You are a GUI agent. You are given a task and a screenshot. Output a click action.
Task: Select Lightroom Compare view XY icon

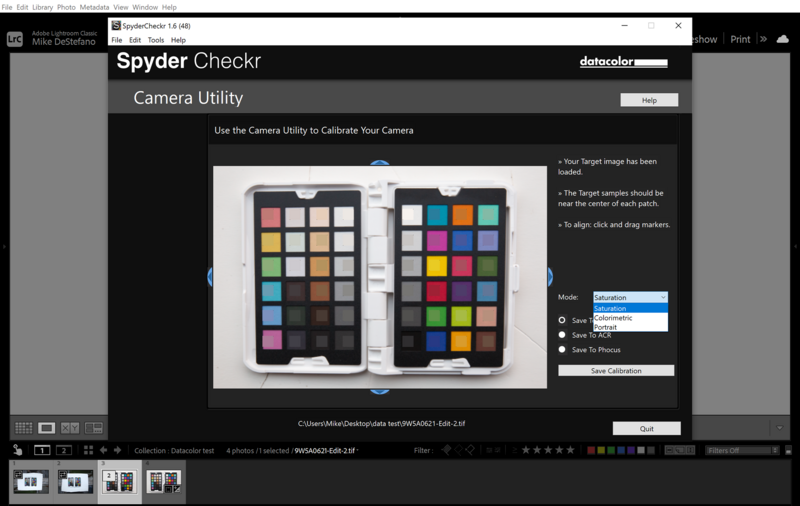(70, 428)
